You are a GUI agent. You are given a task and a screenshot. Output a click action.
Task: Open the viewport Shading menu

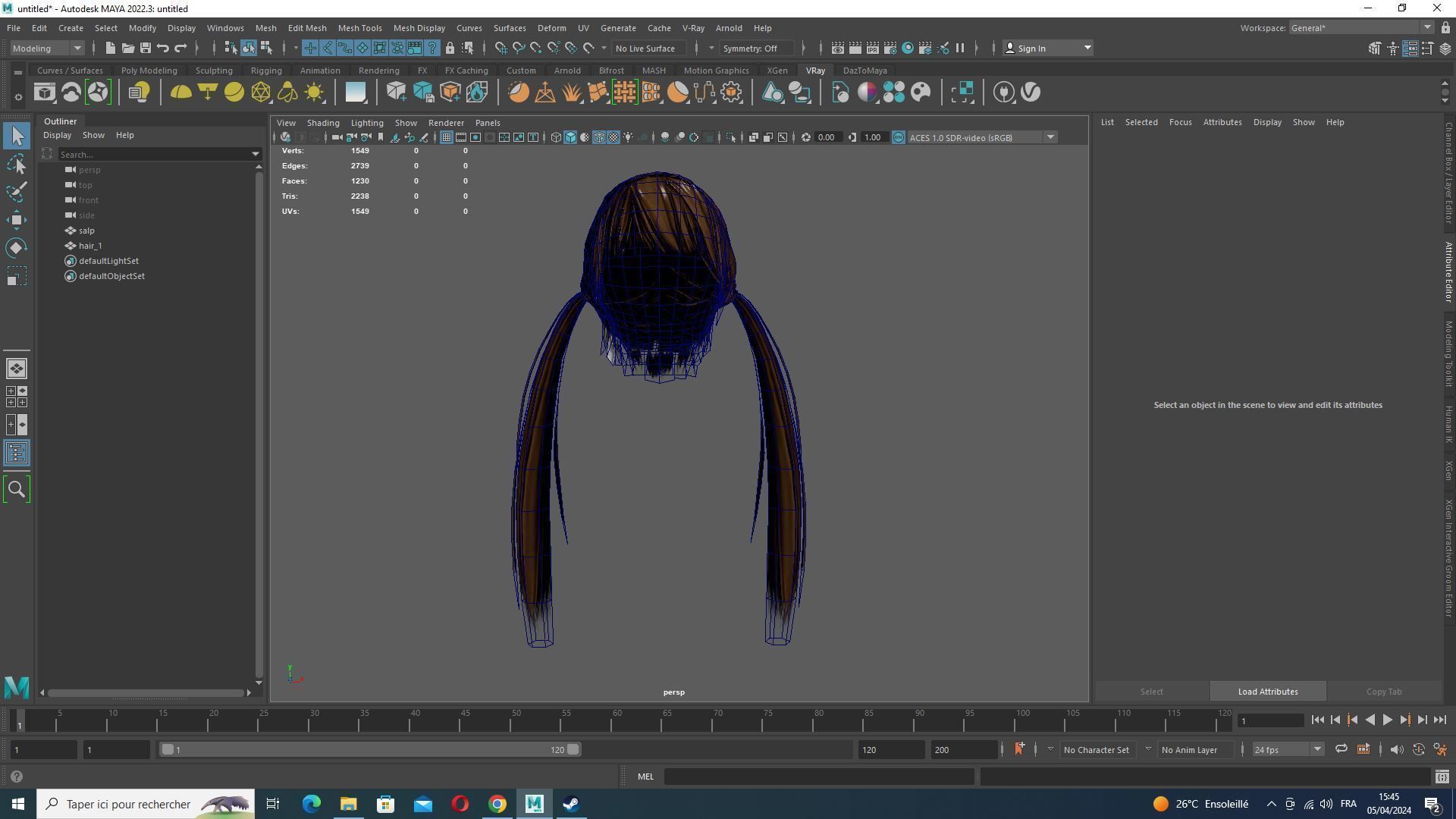click(x=323, y=123)
